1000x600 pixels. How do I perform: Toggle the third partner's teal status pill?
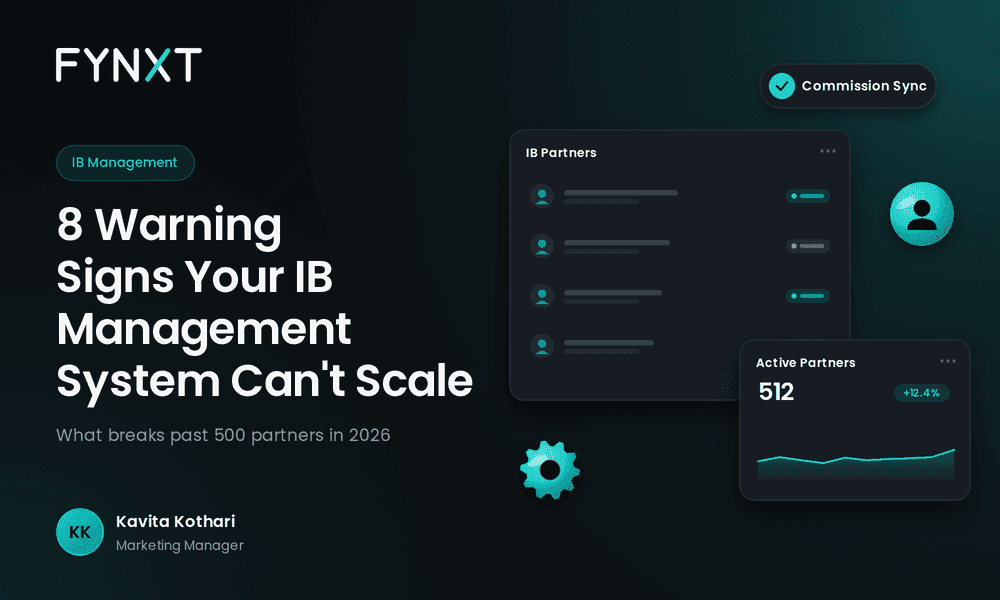(807, 296)
